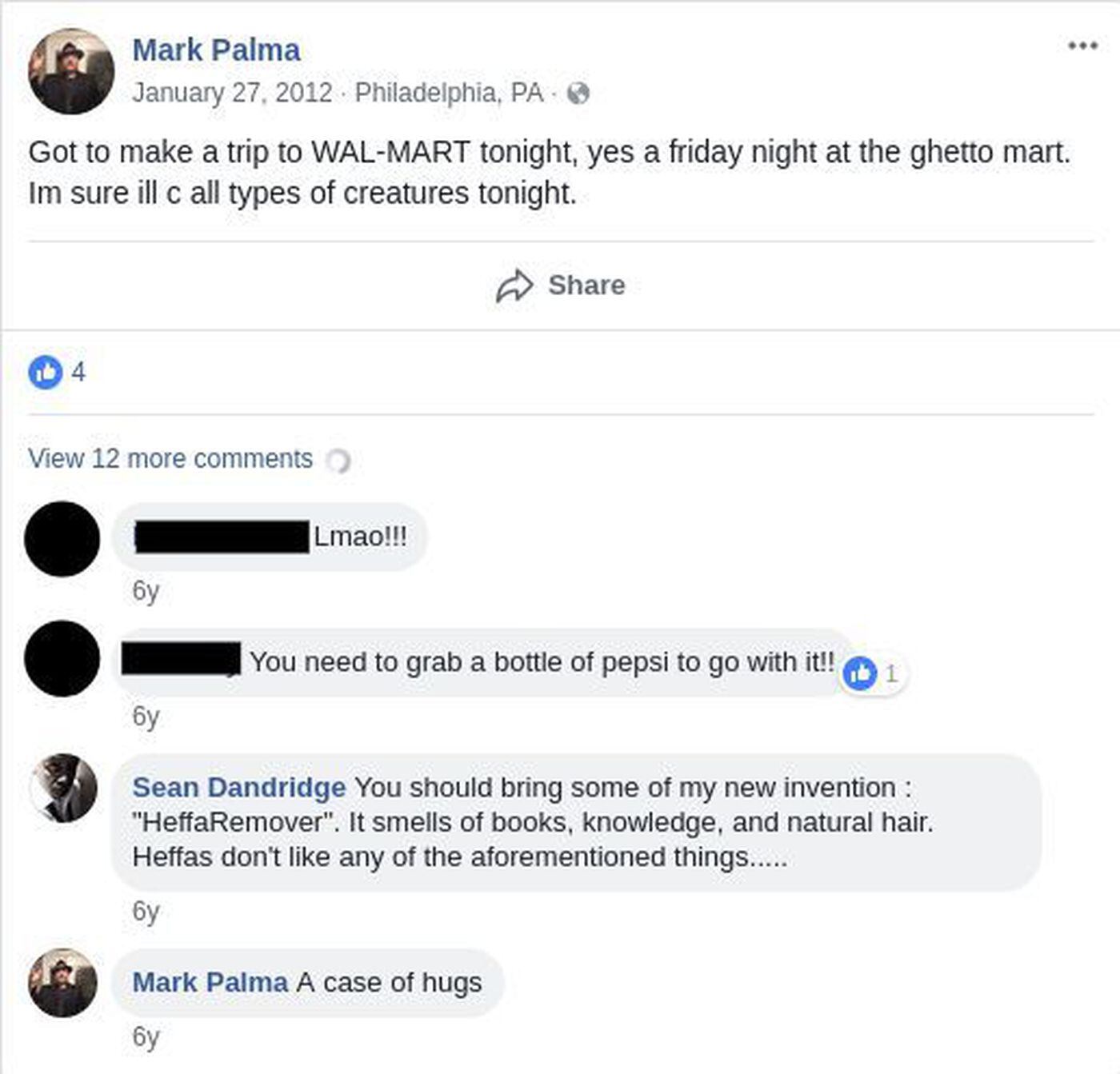
Task: Click Mark Palma's name in the hugs comment
Action: [210, 983]
